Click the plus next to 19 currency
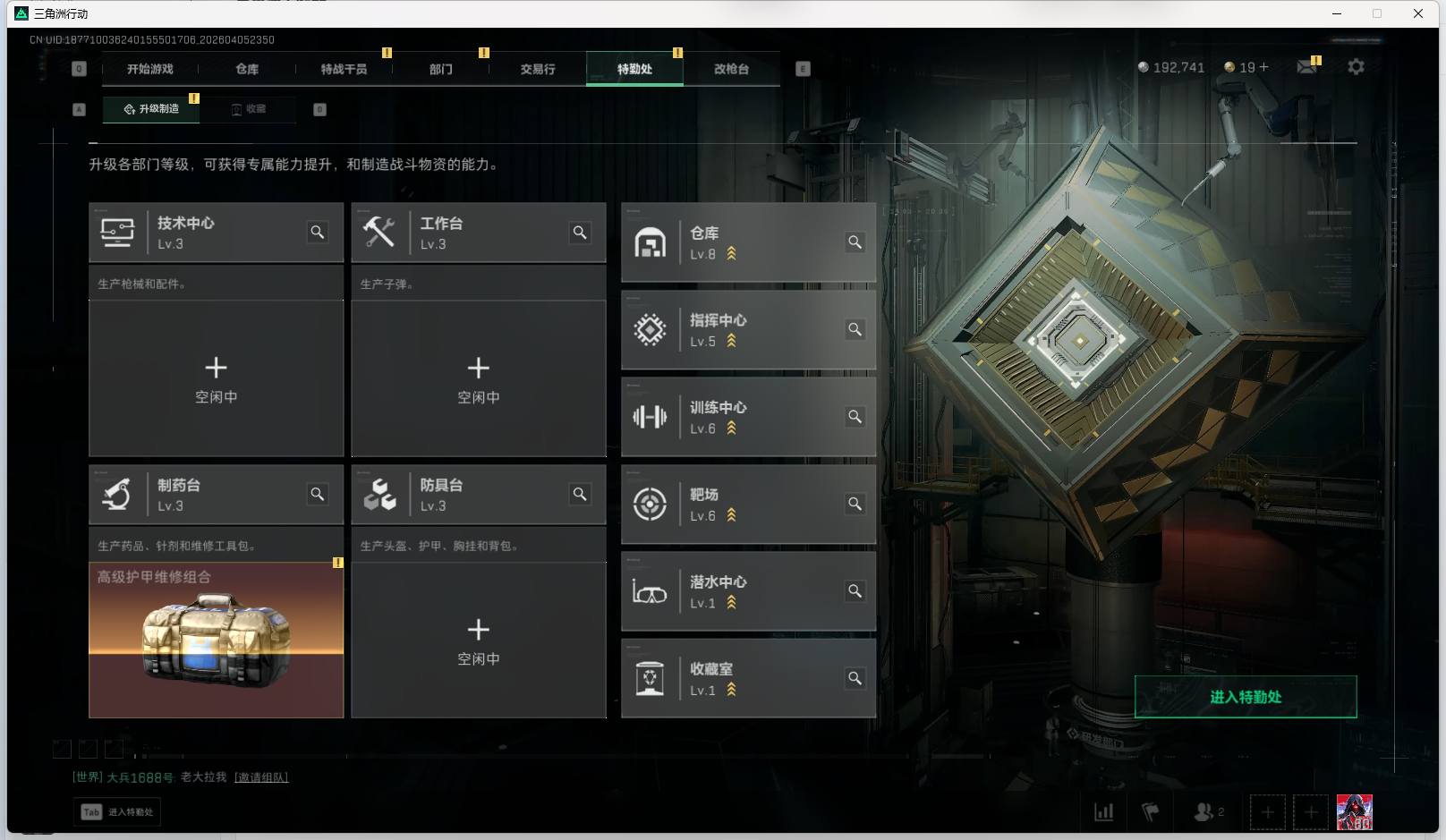The height and width of the screenshot is (840, 1446). point(1264,67)
